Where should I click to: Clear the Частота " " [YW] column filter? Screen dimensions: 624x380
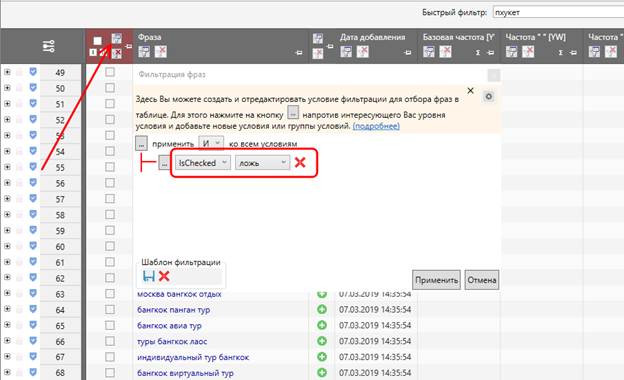point(528,51)
